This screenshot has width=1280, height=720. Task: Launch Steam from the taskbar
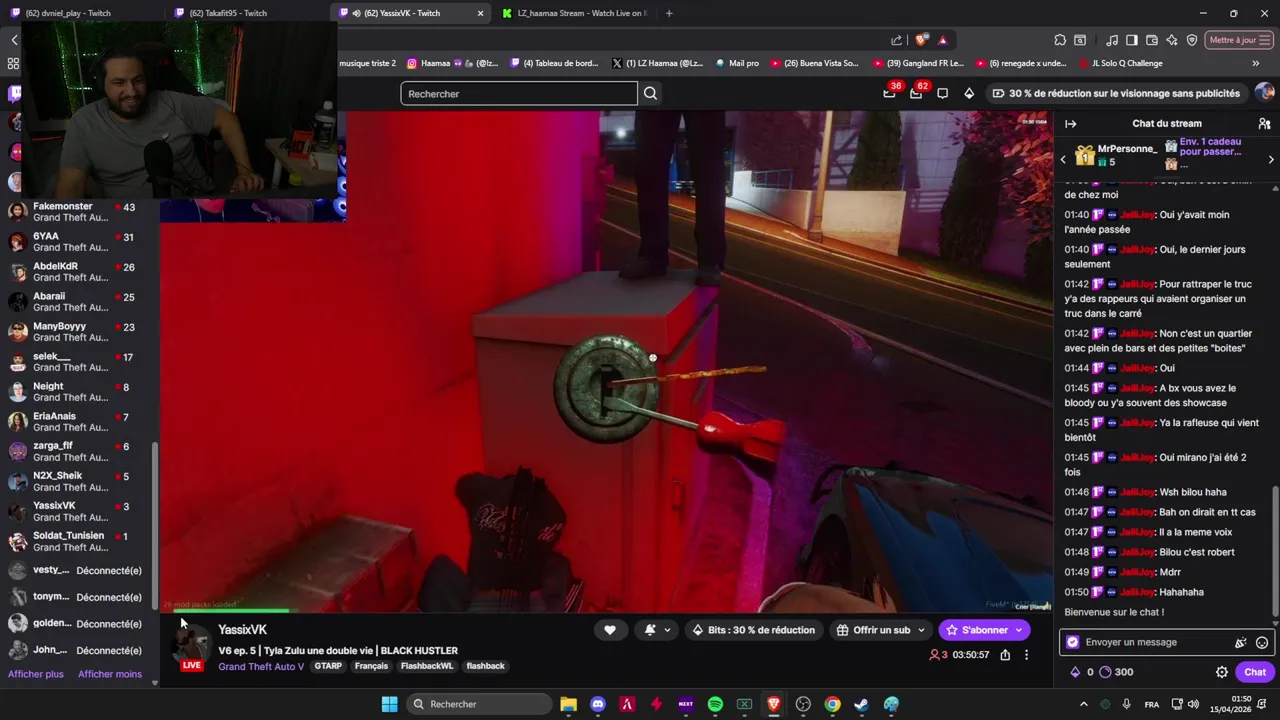click(862, 704)
